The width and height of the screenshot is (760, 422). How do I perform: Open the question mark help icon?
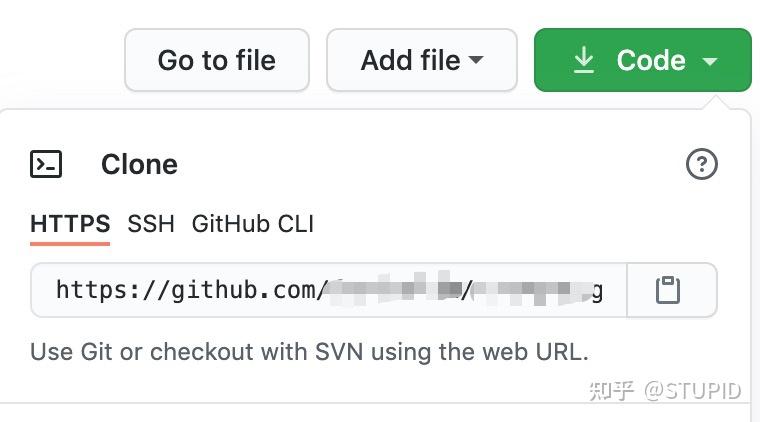(x=701, y=164)
